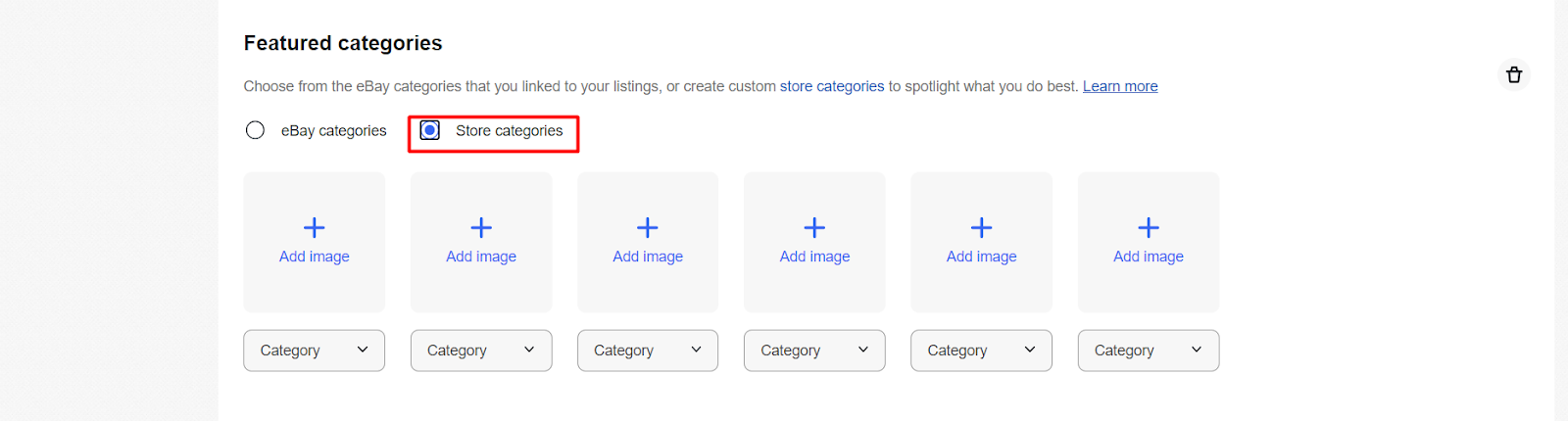Open the Learn more link

1120,86
